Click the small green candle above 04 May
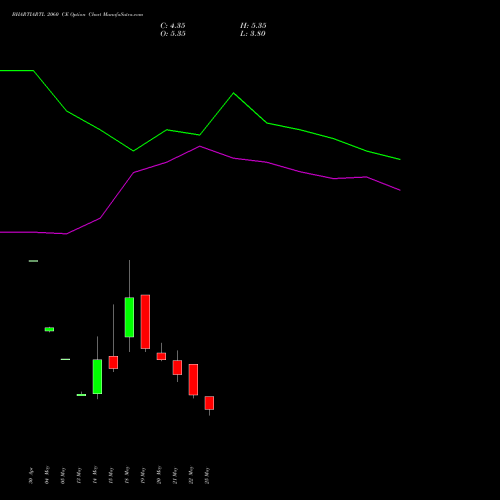This screenshot has height=500, width=500. tap(49, 329)
